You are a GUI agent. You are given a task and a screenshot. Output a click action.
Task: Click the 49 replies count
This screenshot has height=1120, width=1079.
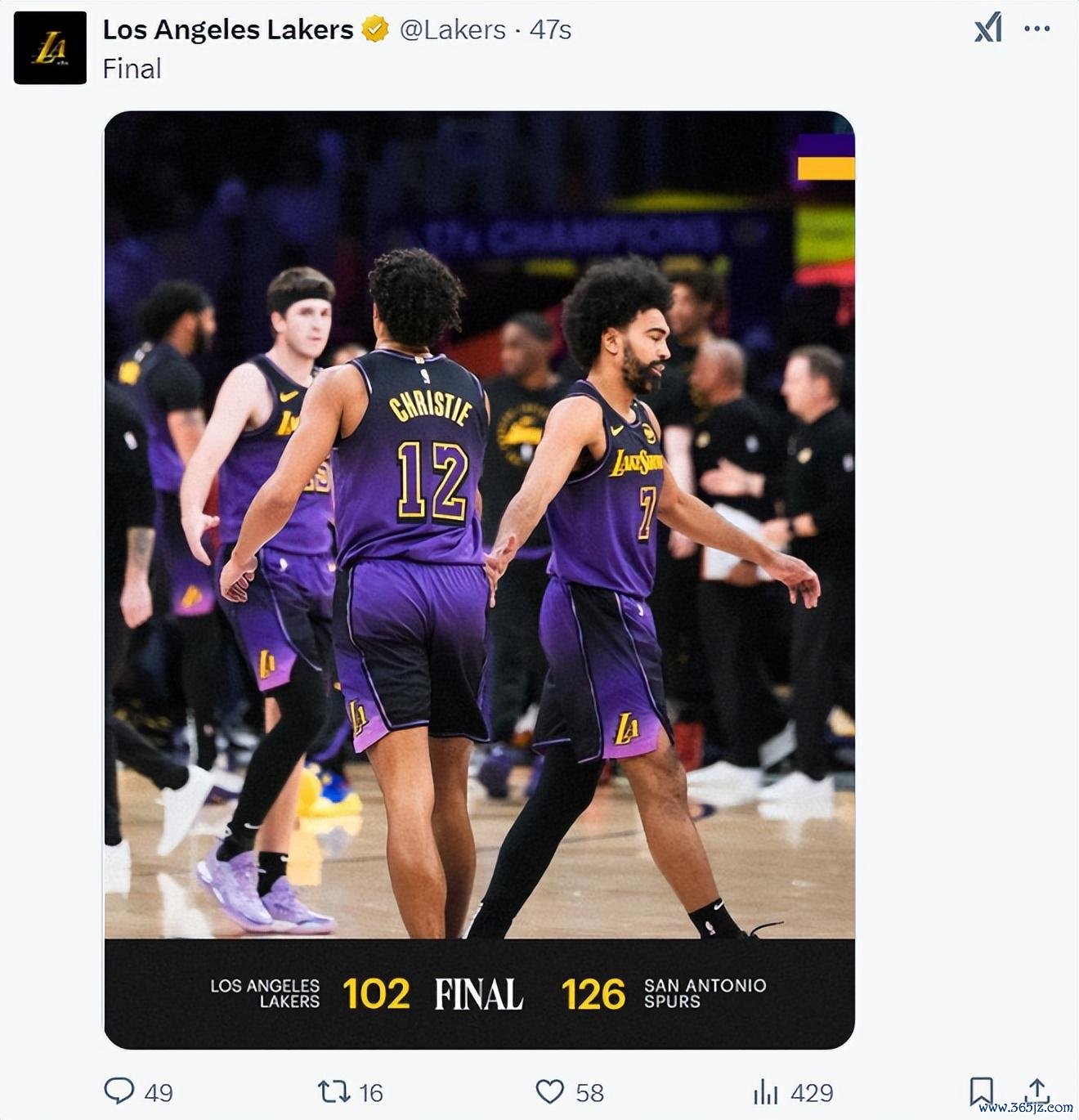coord(159,1092)
